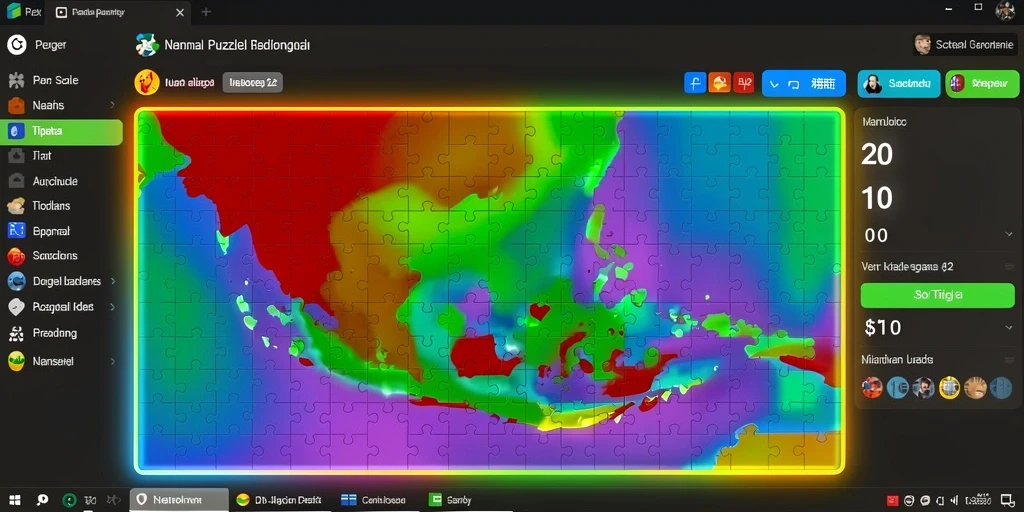1024x512 pixels.
Task: Click the Iuan aliaga username text
Action: tap(189, 82)
